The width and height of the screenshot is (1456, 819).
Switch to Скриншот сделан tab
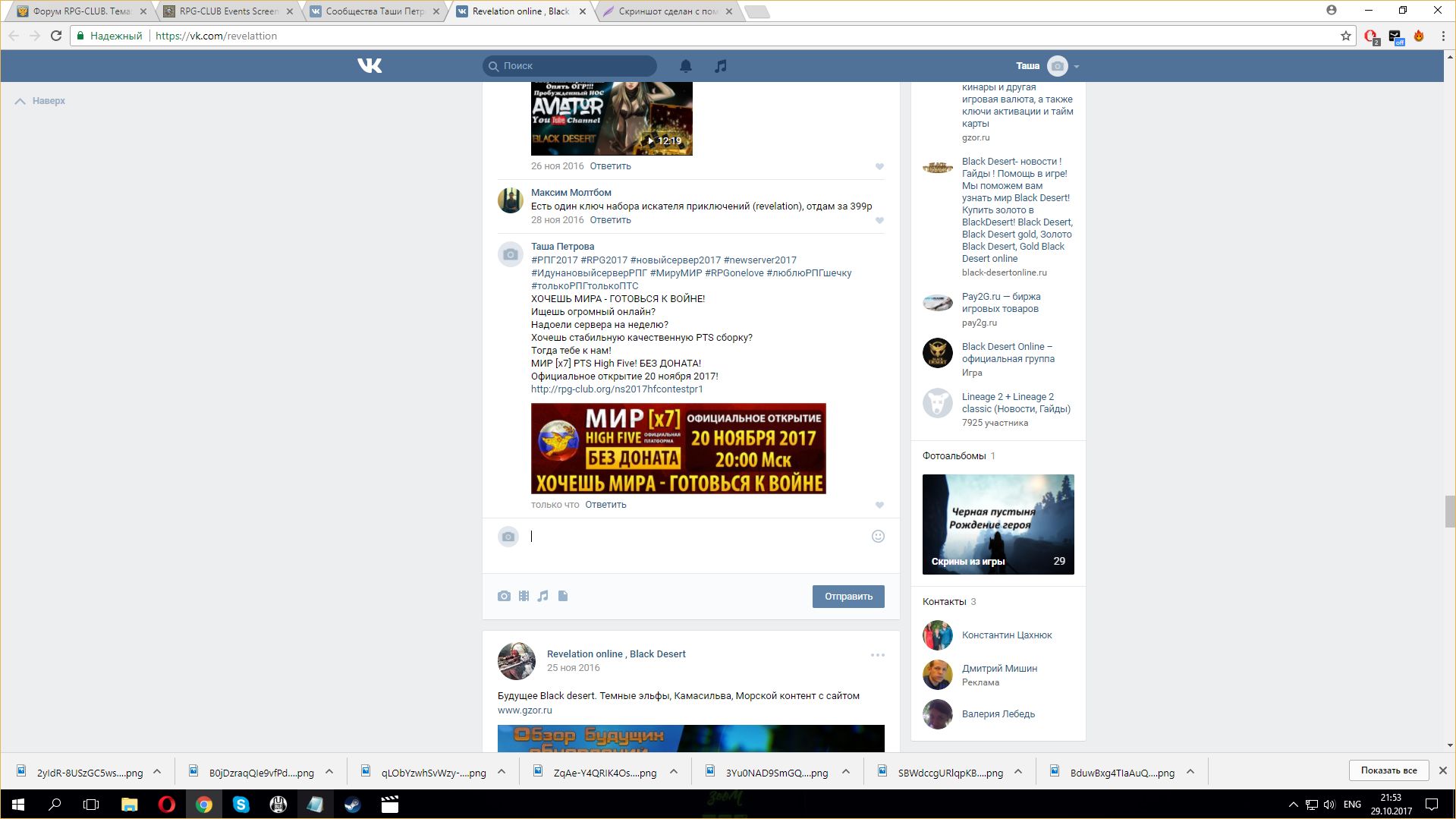(666, 11)
